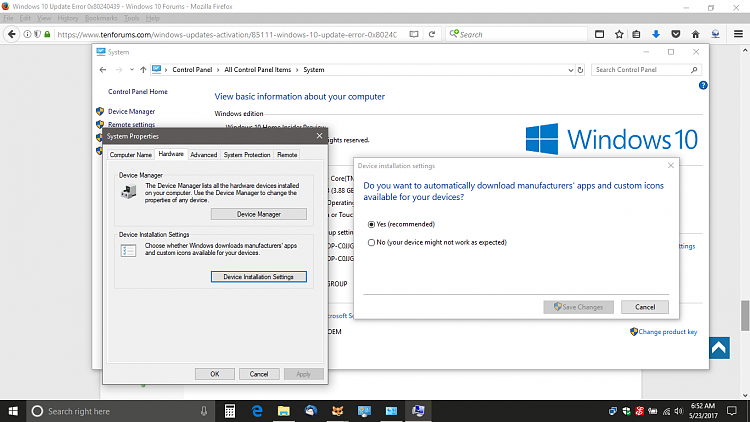The width and height of the screenshot is (750, 422).
Task: Click the blue scroll-to-top arrow button
Action: click(x=719, y=348)
